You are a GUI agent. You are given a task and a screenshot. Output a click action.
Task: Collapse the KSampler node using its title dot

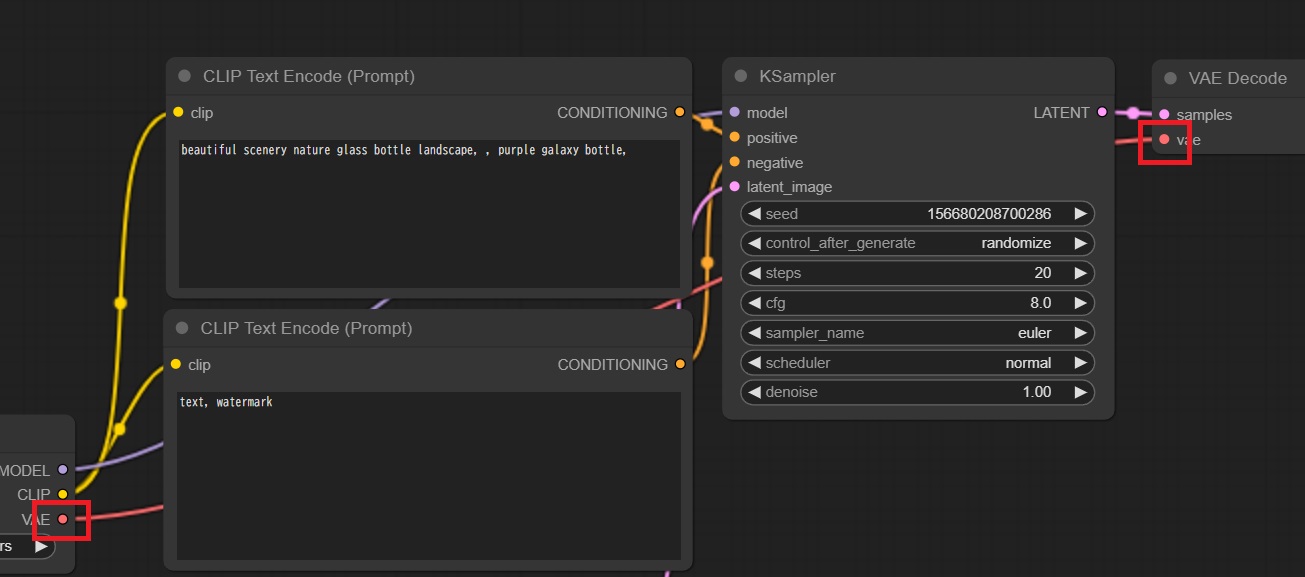pos(740,77)
